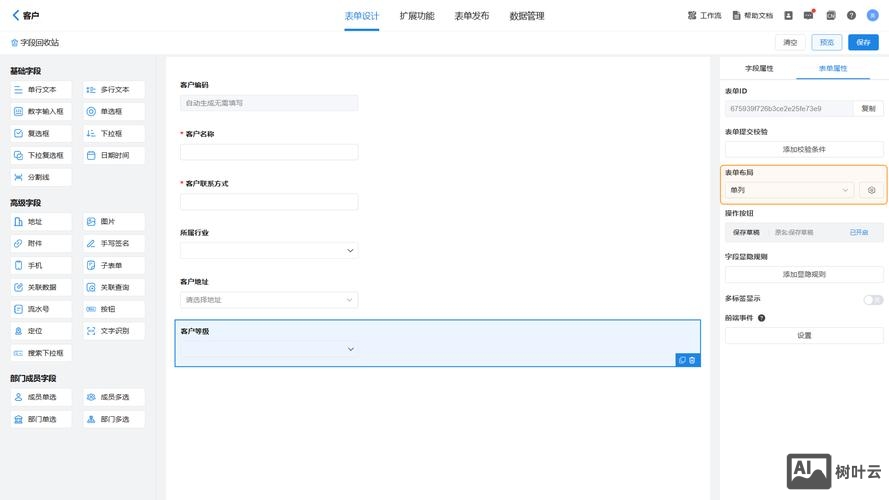Switch to the 表单设计 tab
Viewport: 889px width, 500px height.
click(362, 16)
